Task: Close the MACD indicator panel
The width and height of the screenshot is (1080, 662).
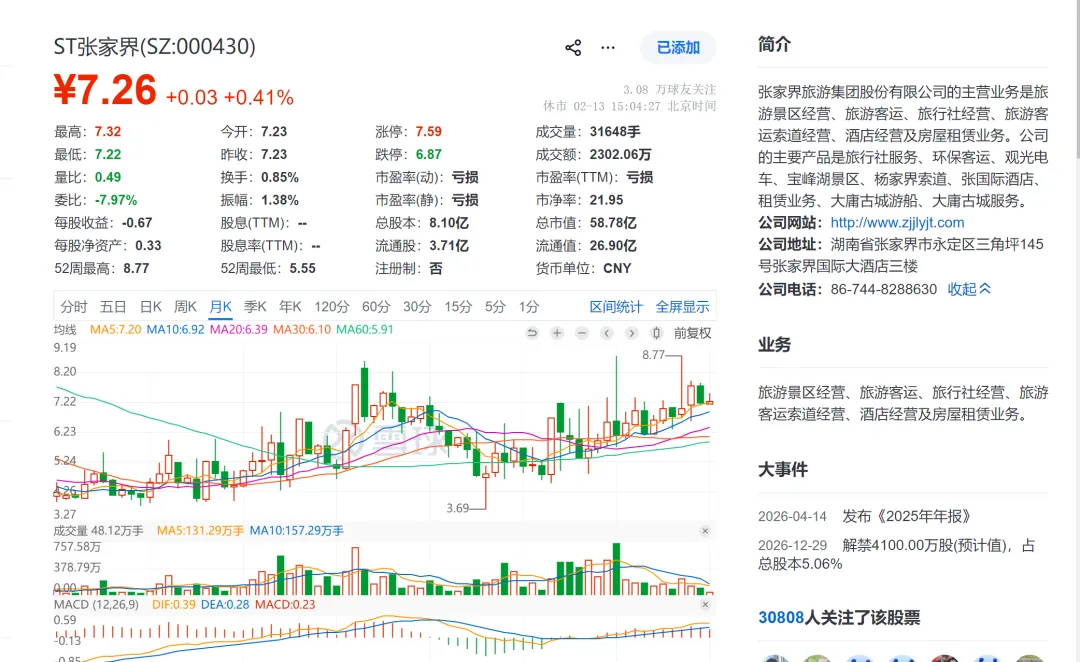Action: pos(705,604)
